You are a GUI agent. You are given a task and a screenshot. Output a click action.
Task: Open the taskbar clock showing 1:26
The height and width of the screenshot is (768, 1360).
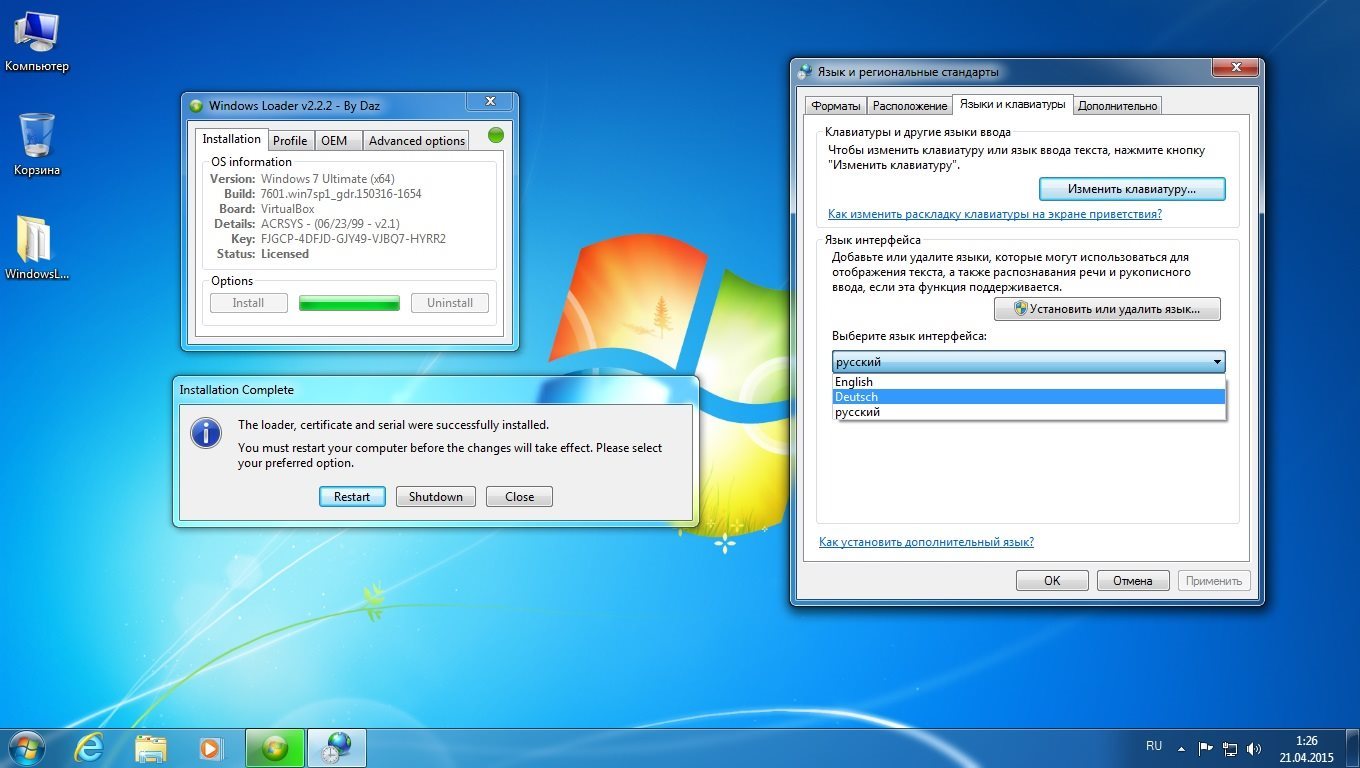point(1306,749)
